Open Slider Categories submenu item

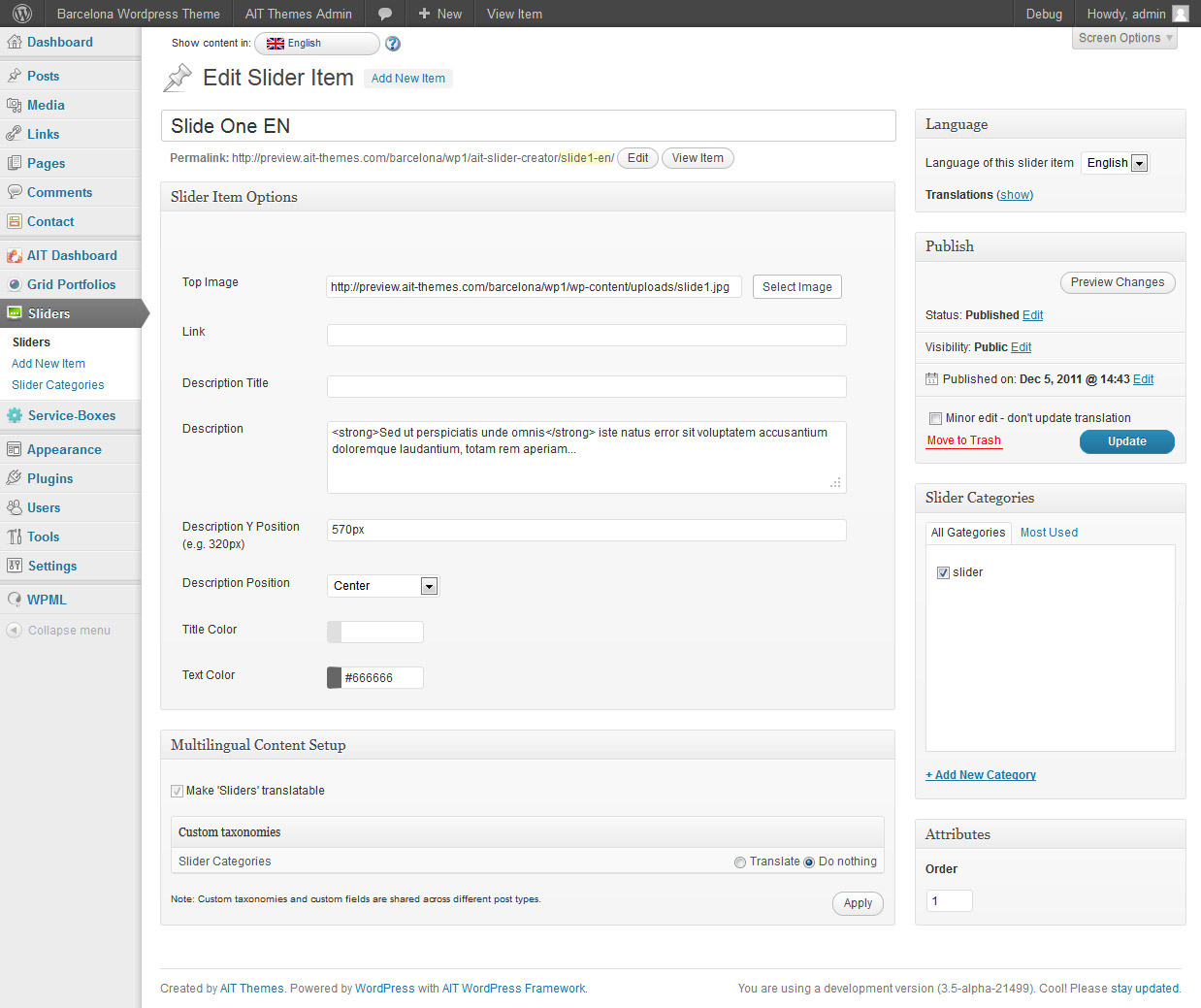coord(58,385)
